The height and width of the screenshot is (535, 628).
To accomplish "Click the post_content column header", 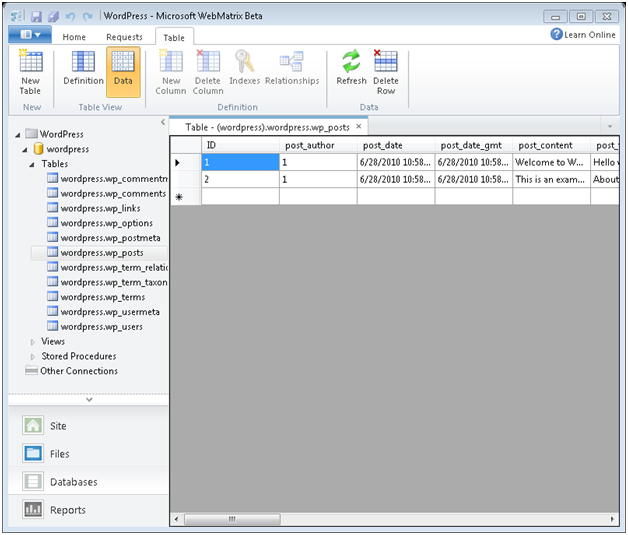I will [551, 145].
